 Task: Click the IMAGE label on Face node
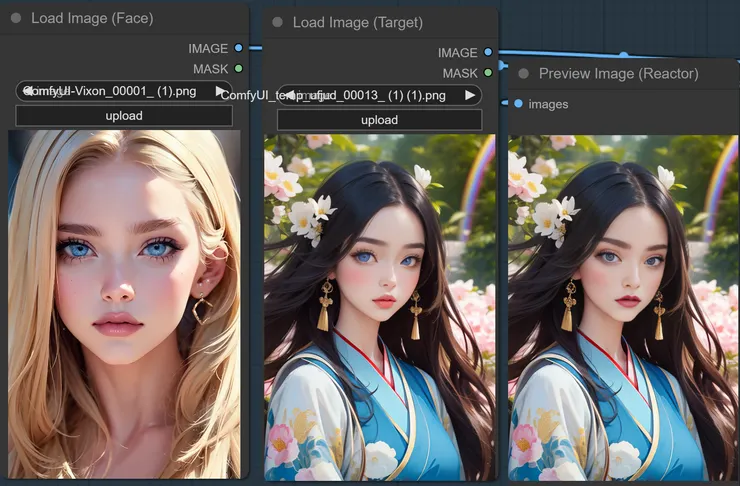(x=208, y=49)
